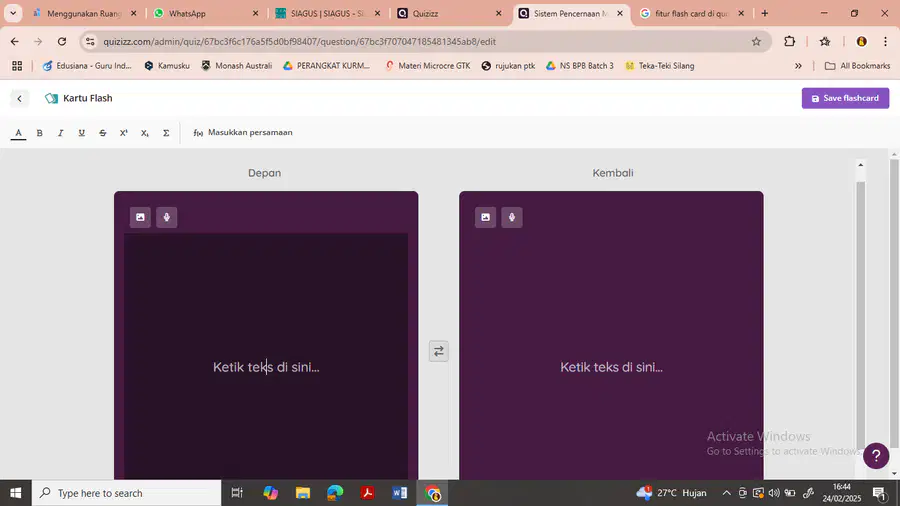Toggle underline text formatting
Viewport: 900px width, 506px height.
(82, 133)
